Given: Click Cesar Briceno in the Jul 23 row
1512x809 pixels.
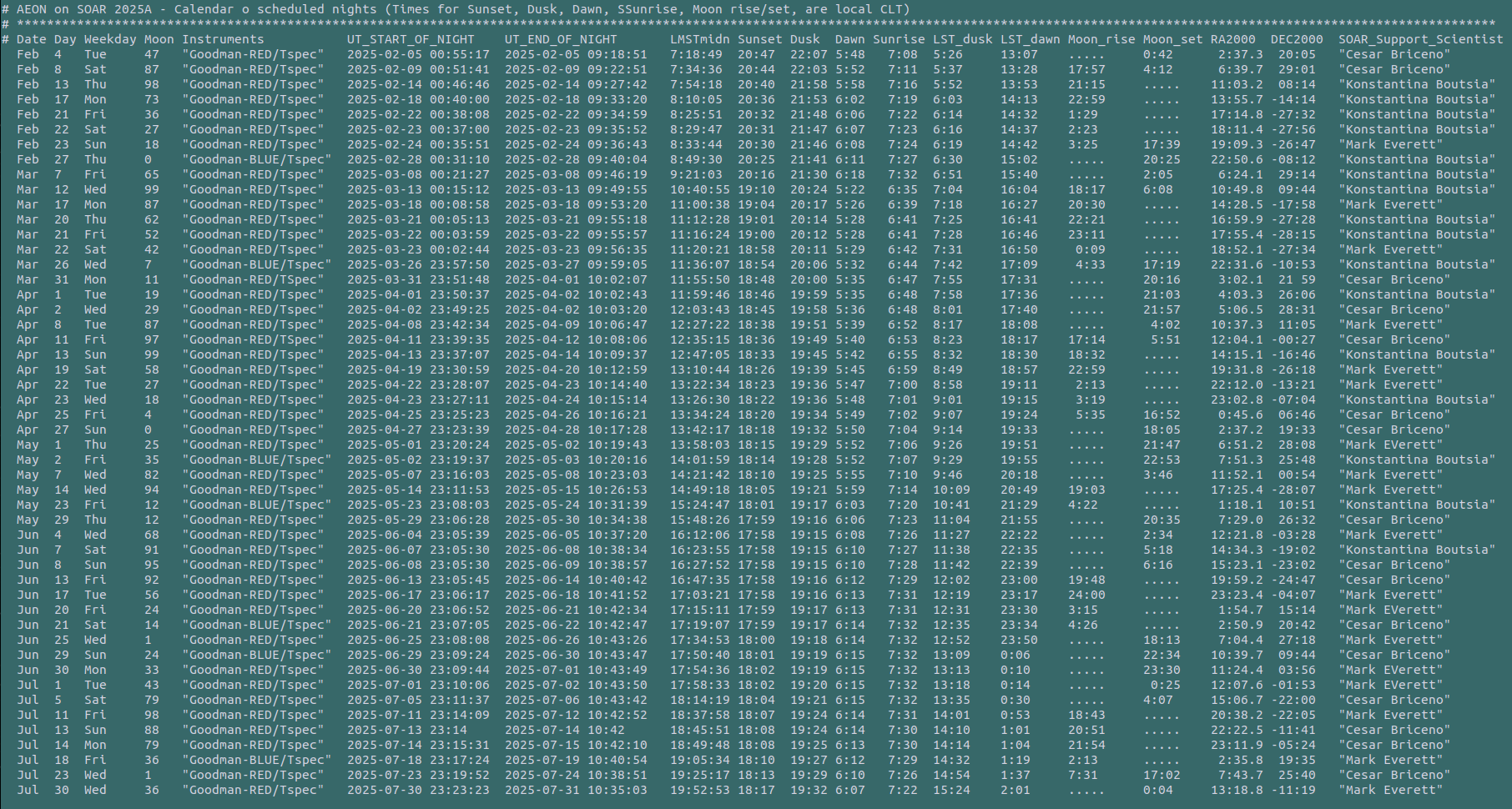Looking at the screenshot, I should coord(1395,775).
